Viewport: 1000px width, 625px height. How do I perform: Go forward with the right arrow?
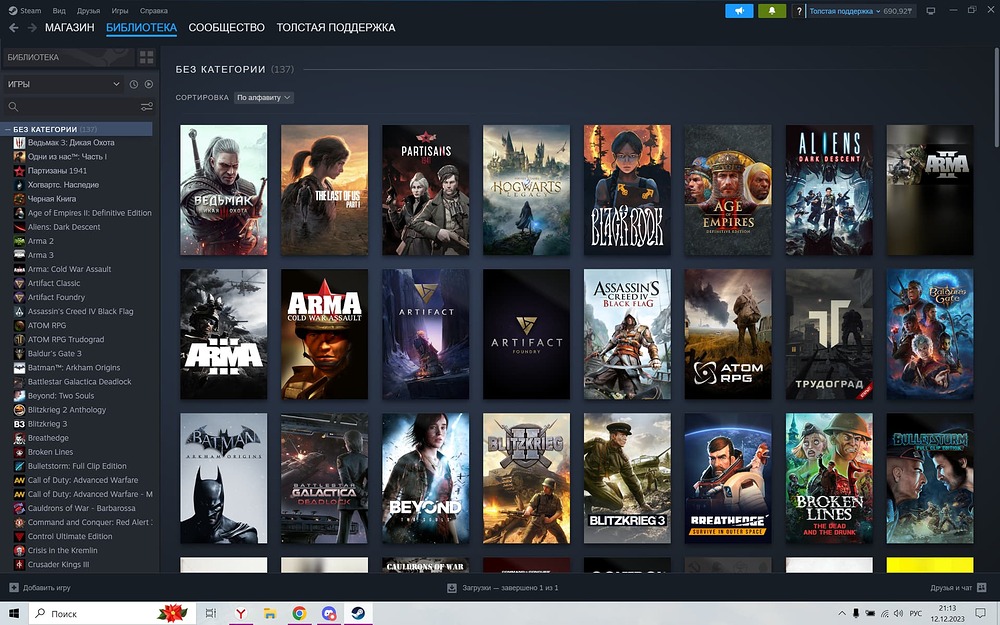pos(31,27)
